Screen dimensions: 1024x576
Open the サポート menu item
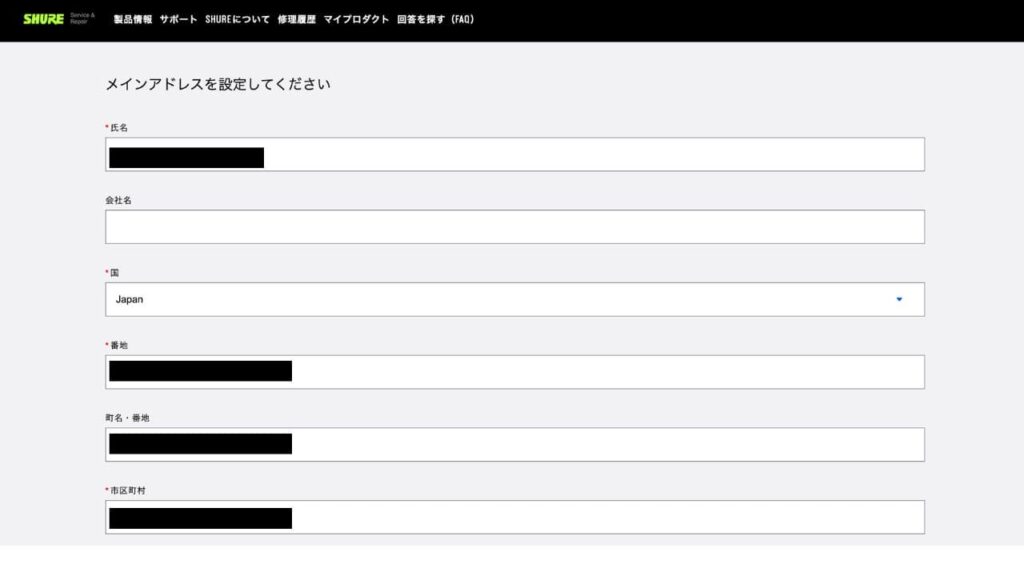(178, 19)
